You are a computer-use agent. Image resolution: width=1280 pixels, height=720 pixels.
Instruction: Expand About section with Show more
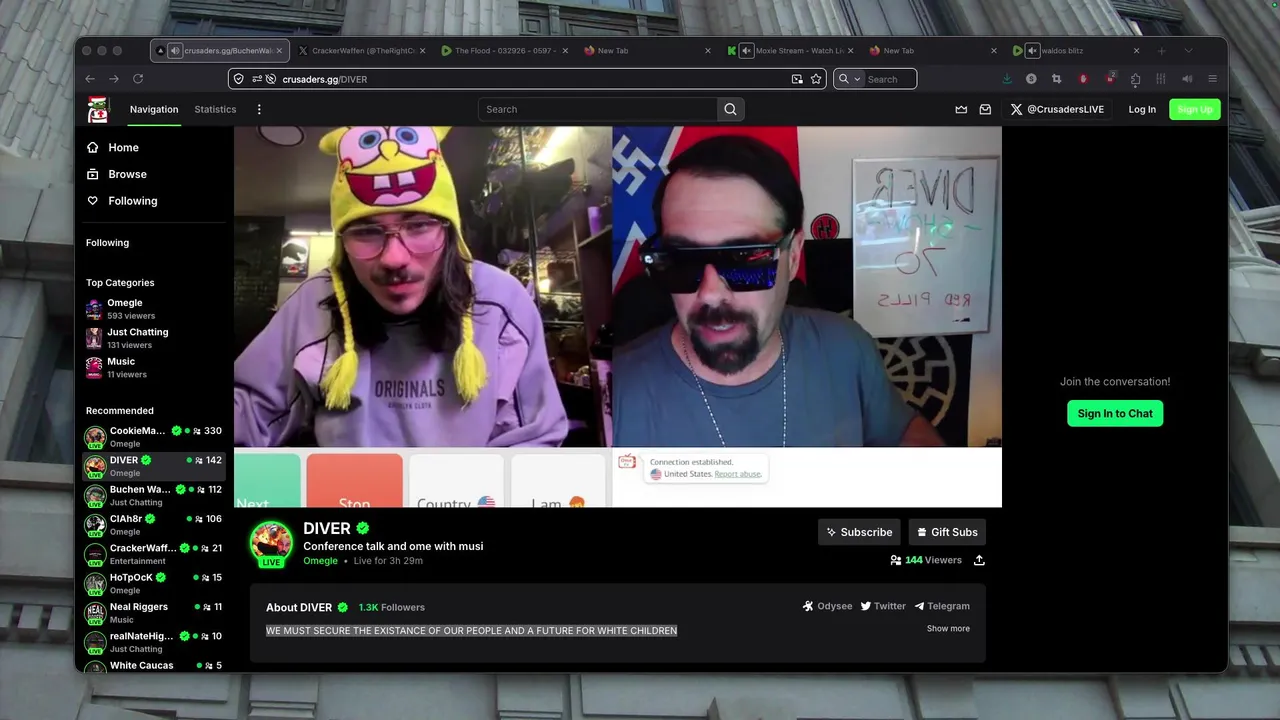pos(948,628)
